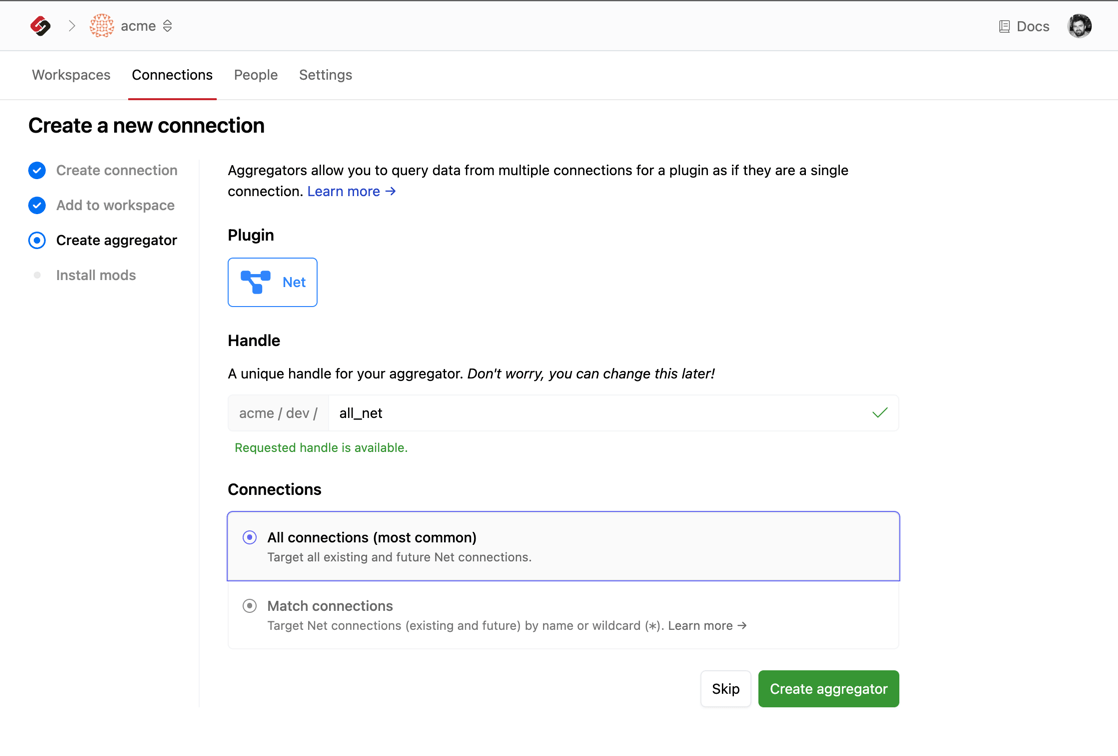1118x756 pixels.
Task: Open the user profile avatar
Action: [1079, 26]
